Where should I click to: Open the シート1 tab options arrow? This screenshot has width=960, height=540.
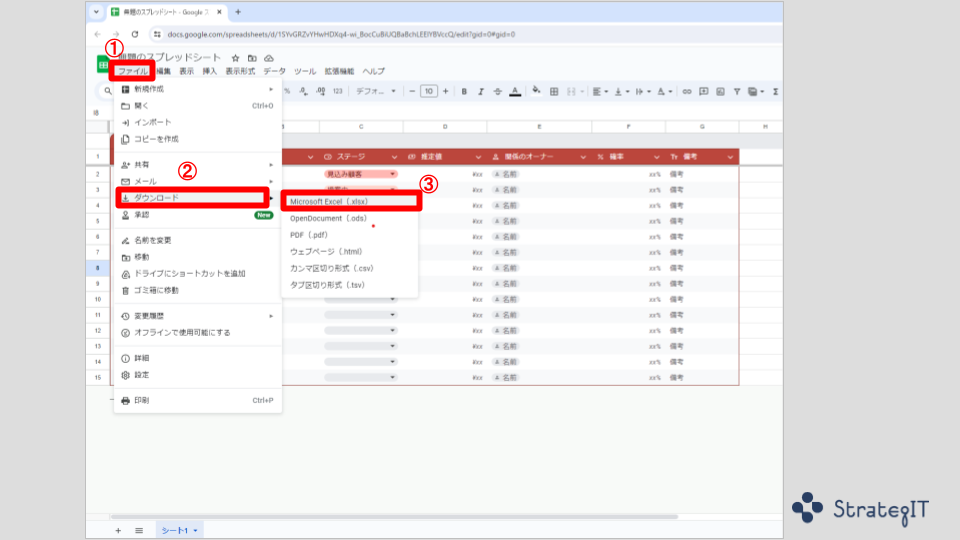coord(196,530)
